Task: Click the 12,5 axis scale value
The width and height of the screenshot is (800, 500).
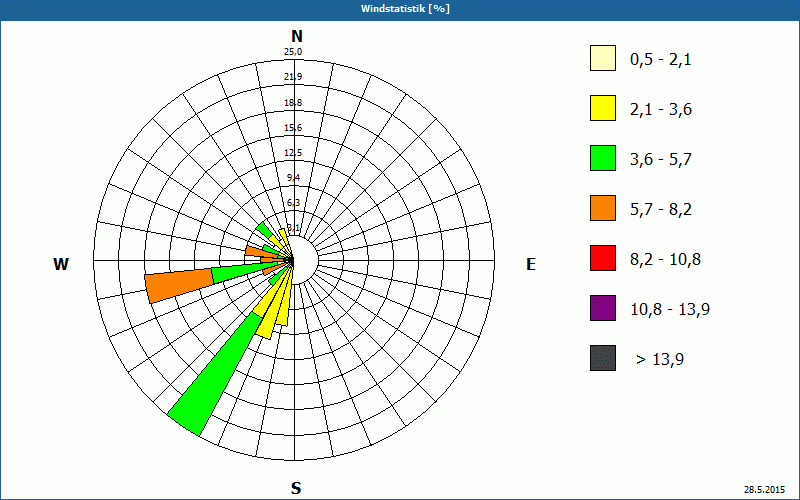Action: point(293,153)
